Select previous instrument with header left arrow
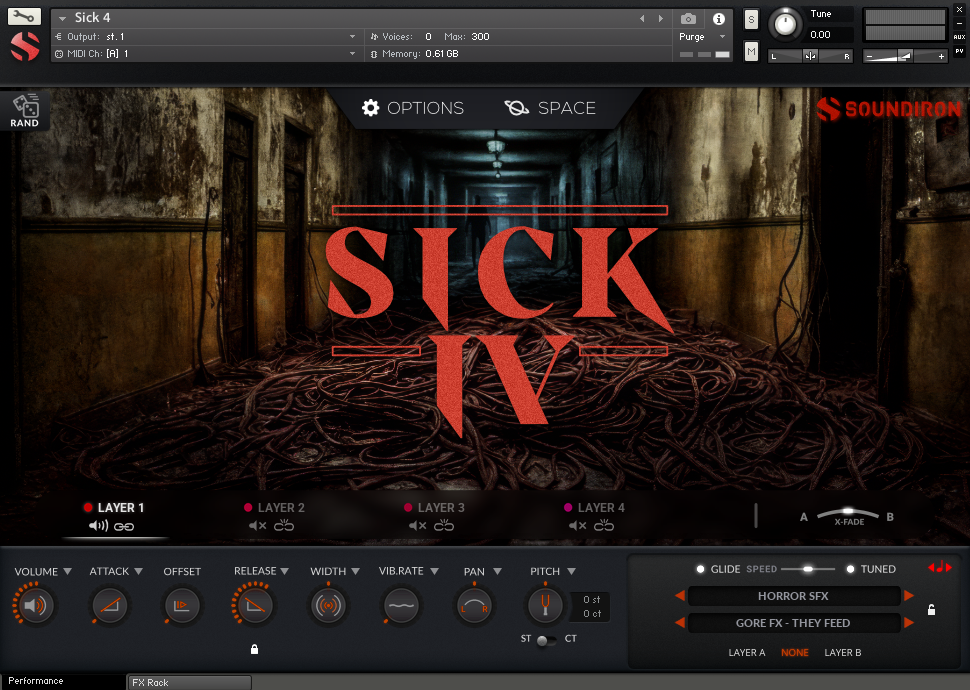The image size is (970, 690). pyautogui.click(x=642, y=19)
